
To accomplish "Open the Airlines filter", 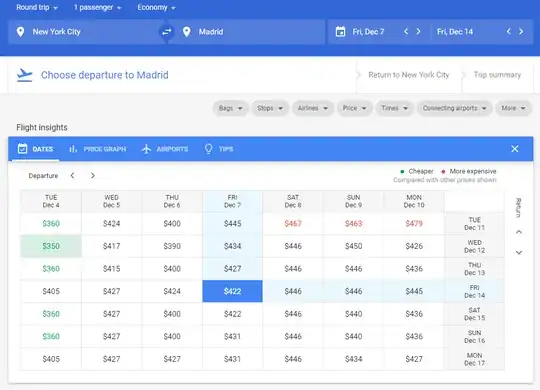I will click(313, 108).
